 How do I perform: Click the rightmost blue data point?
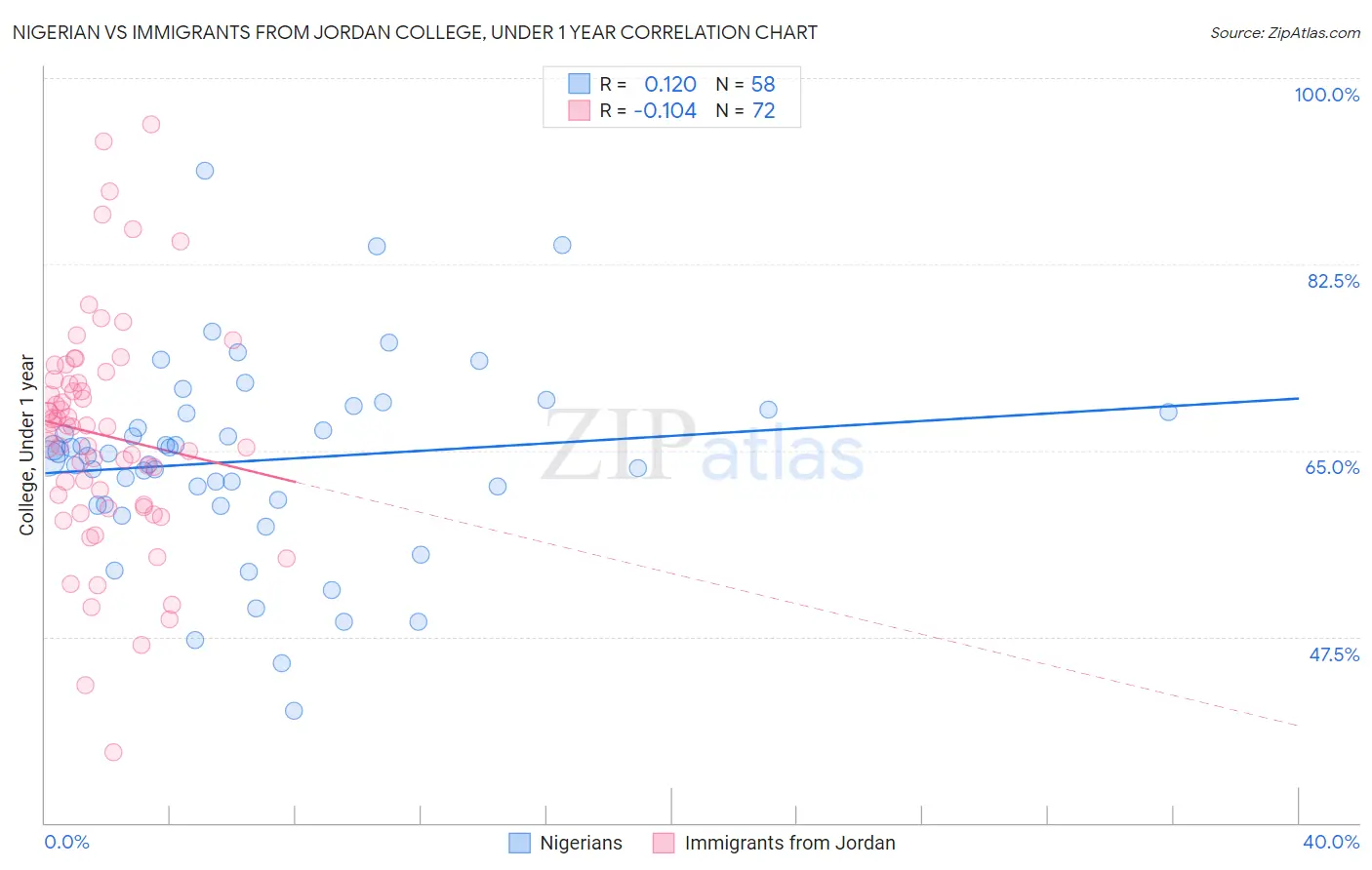click(1168, 412)
